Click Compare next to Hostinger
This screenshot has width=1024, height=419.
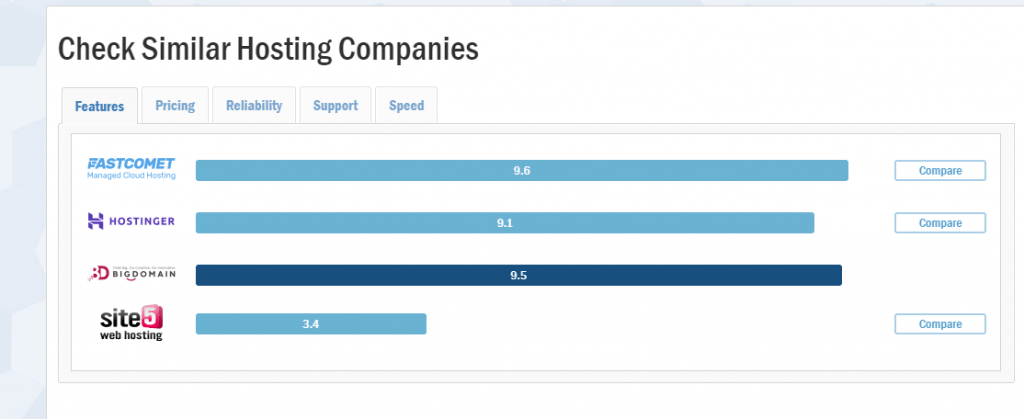[940, 223]
